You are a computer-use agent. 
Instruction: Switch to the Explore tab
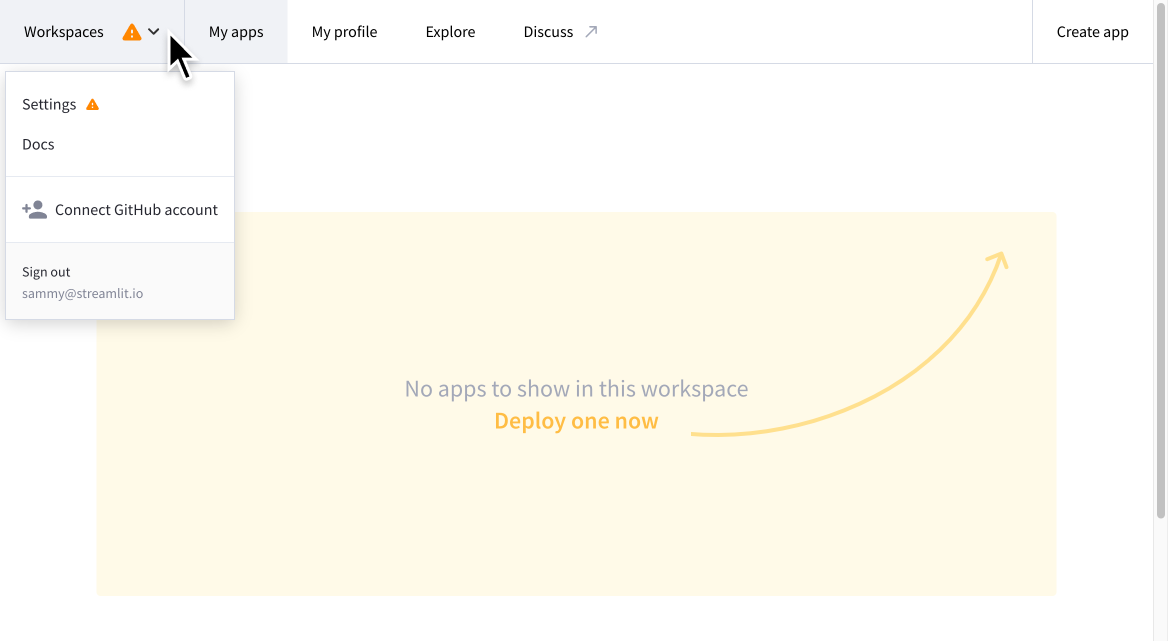[450, 31]
